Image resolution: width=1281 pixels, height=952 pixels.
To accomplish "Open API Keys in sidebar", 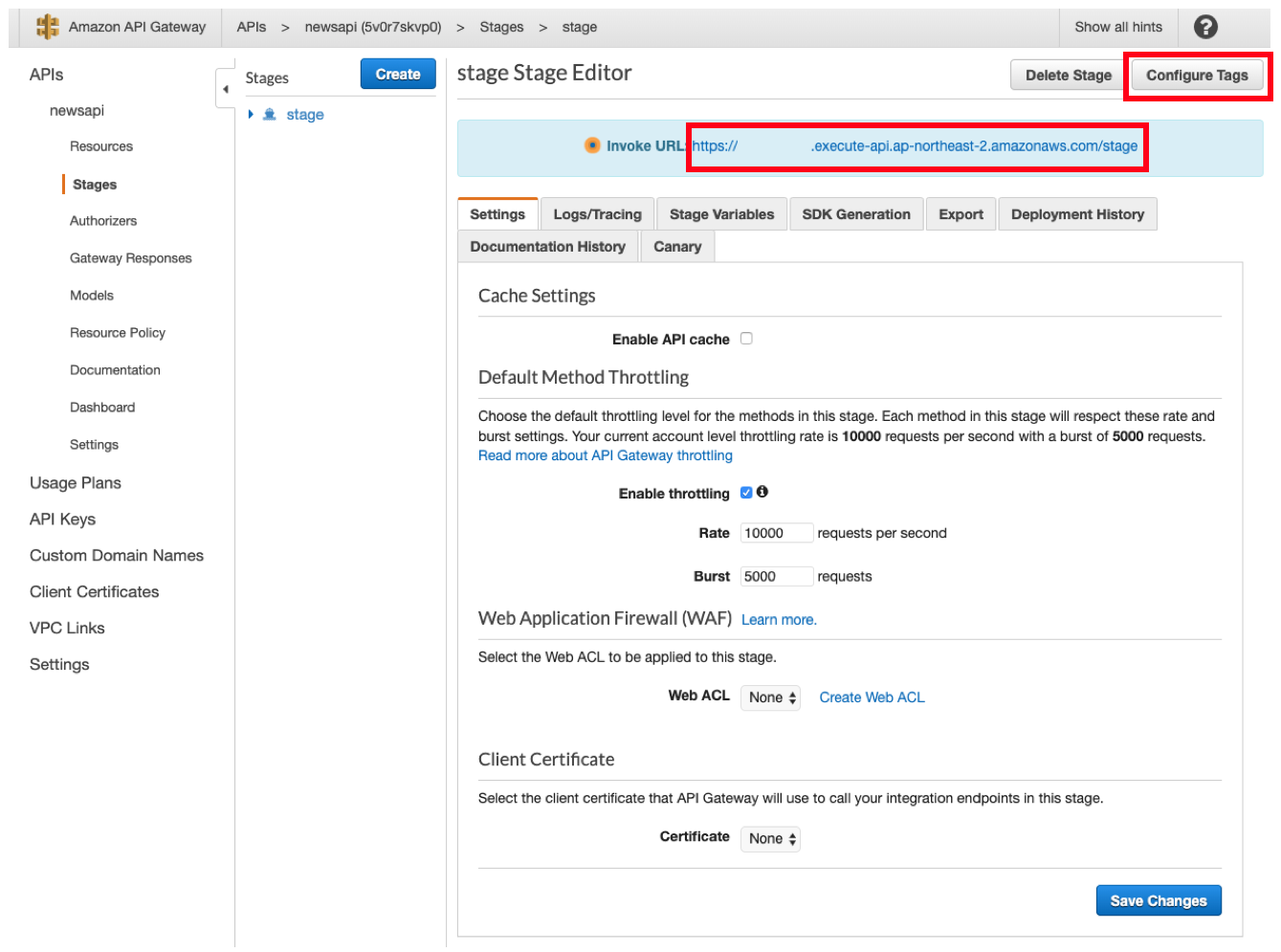I will point(62,520).
